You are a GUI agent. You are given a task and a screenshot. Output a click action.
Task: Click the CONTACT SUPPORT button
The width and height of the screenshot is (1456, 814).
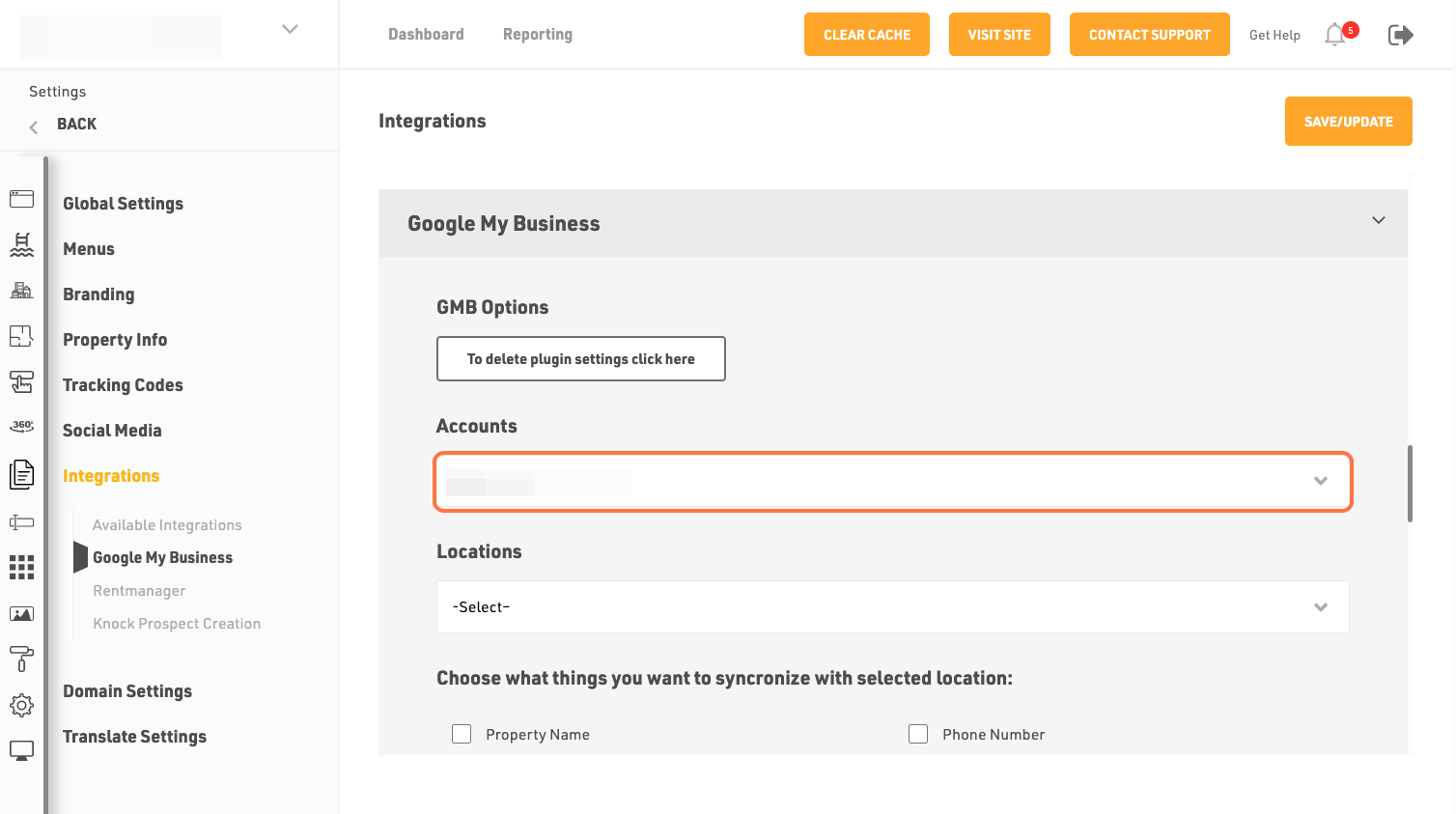1150,35
